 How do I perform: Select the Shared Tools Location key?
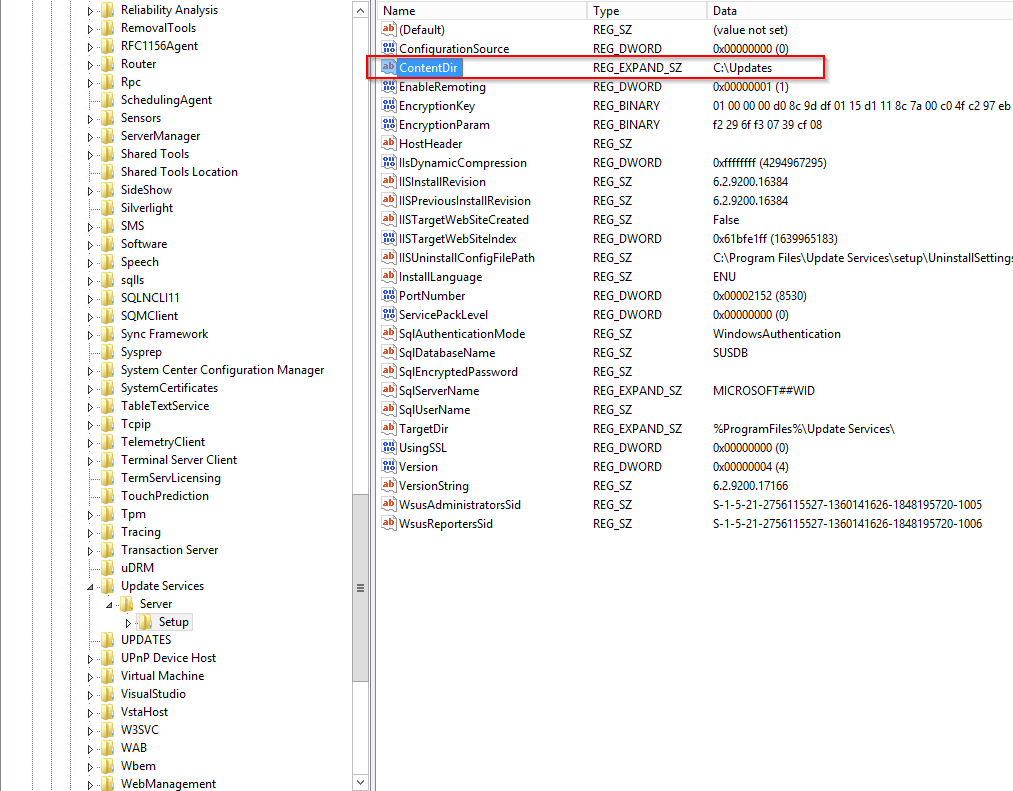tap(179, 172)
